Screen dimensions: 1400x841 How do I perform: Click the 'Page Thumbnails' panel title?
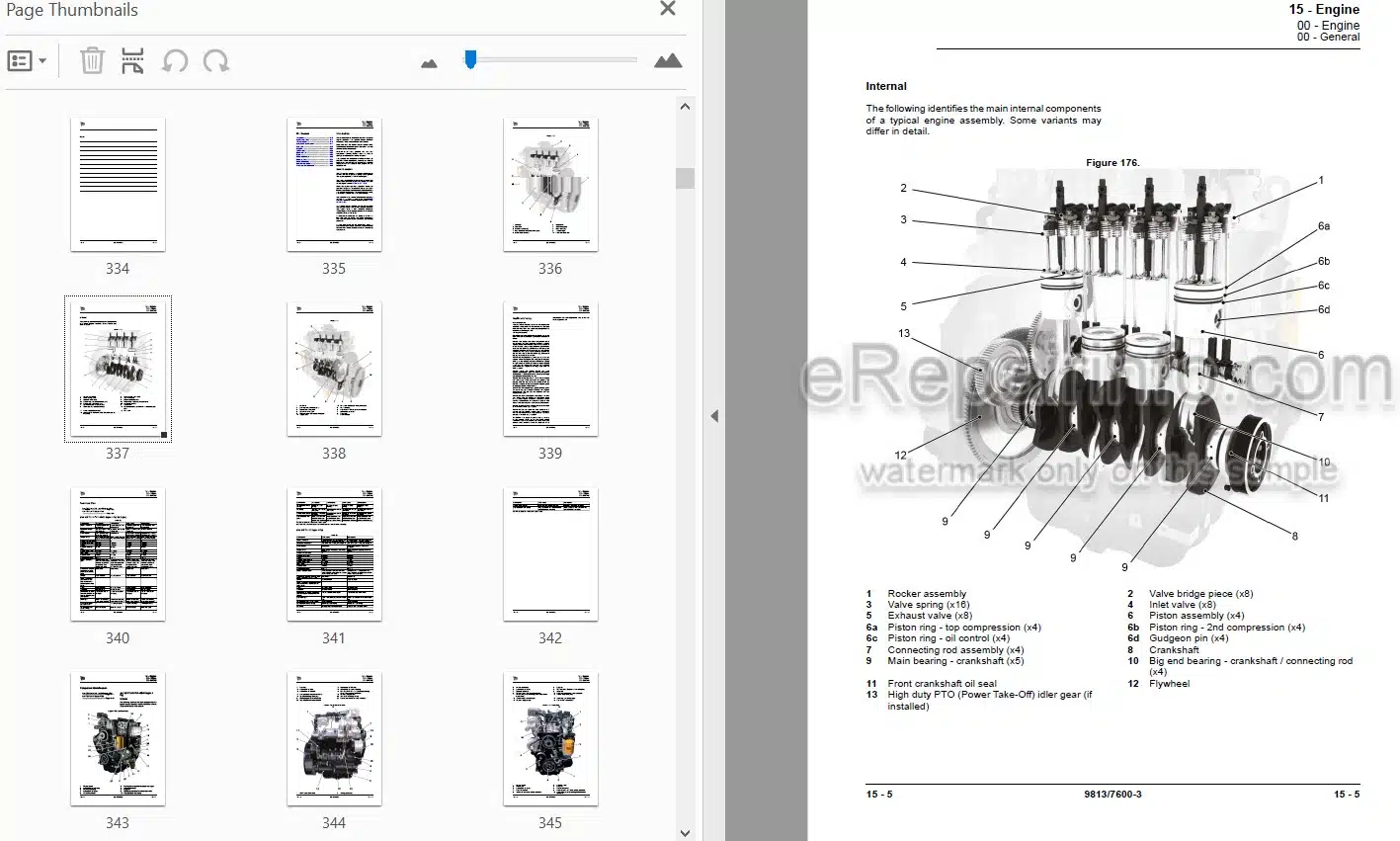(x=72, y=10)
